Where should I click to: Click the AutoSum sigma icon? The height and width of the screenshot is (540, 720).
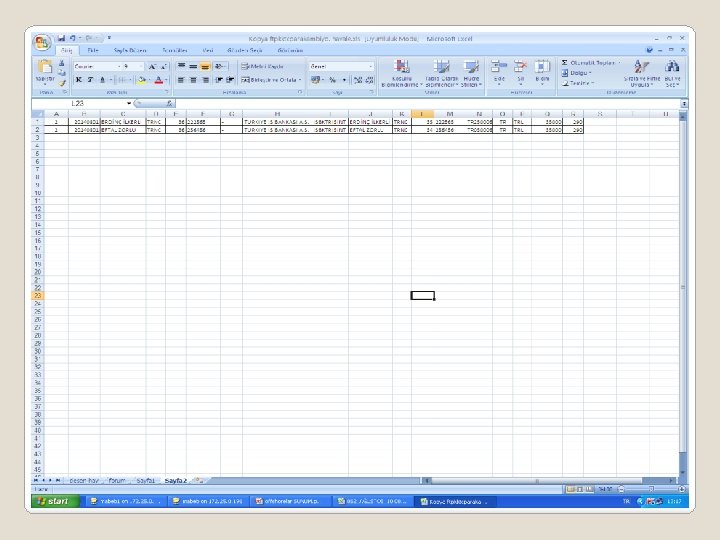565,62
